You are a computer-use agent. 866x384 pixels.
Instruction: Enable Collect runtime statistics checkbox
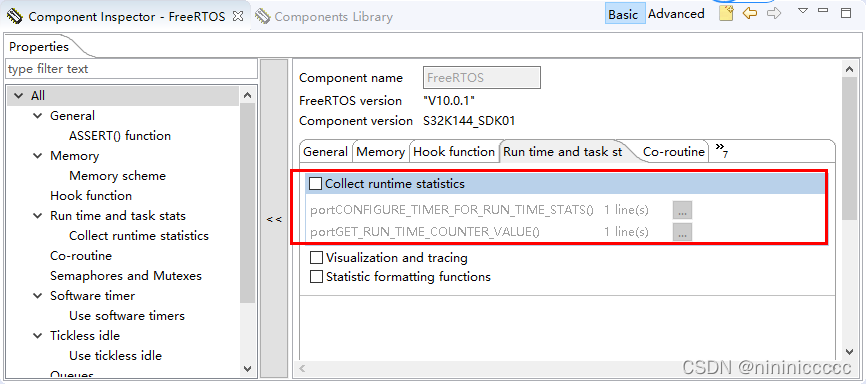315,183
